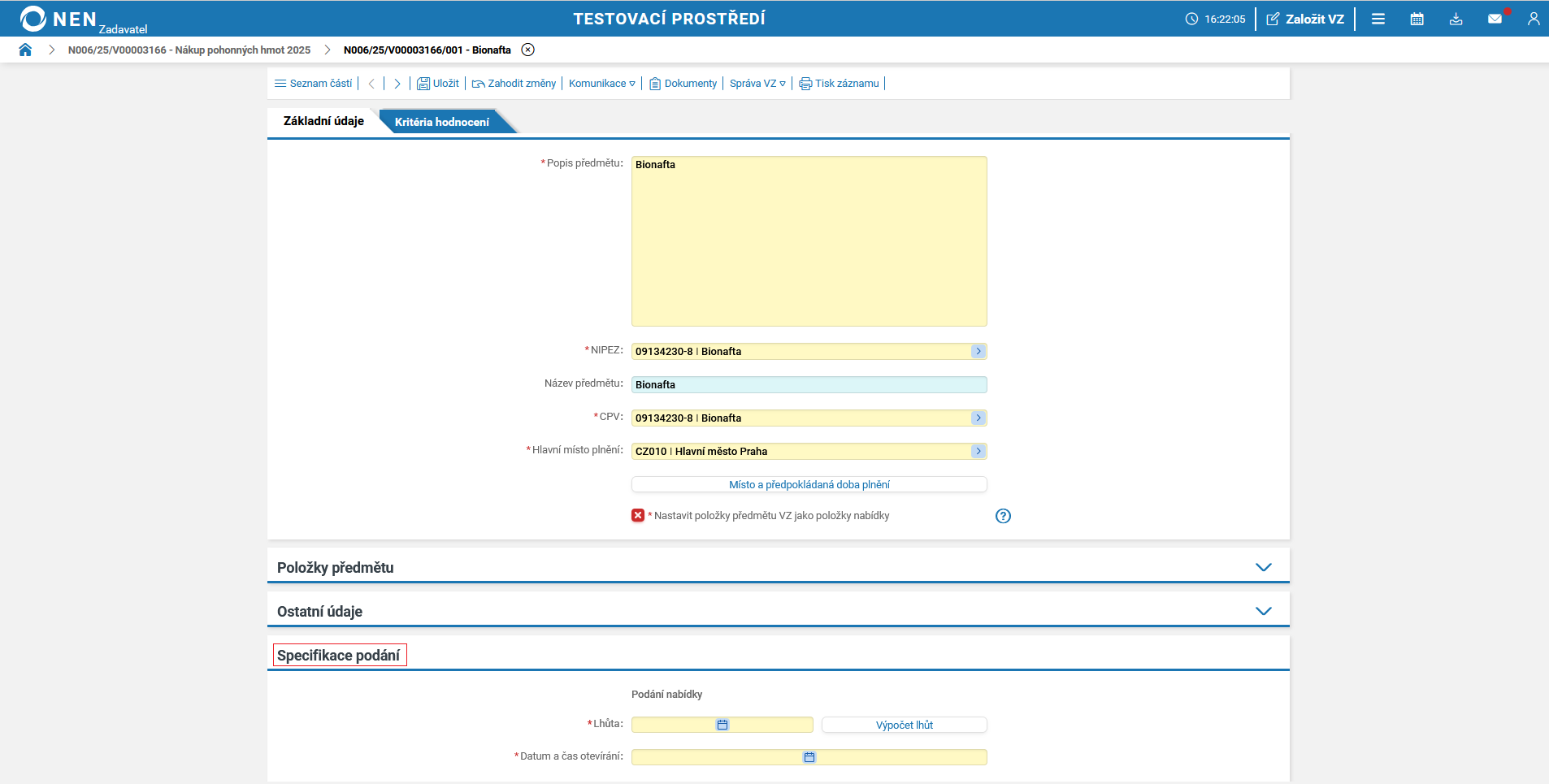
Task: Open the user profile icon
Action: point(1533,19)
